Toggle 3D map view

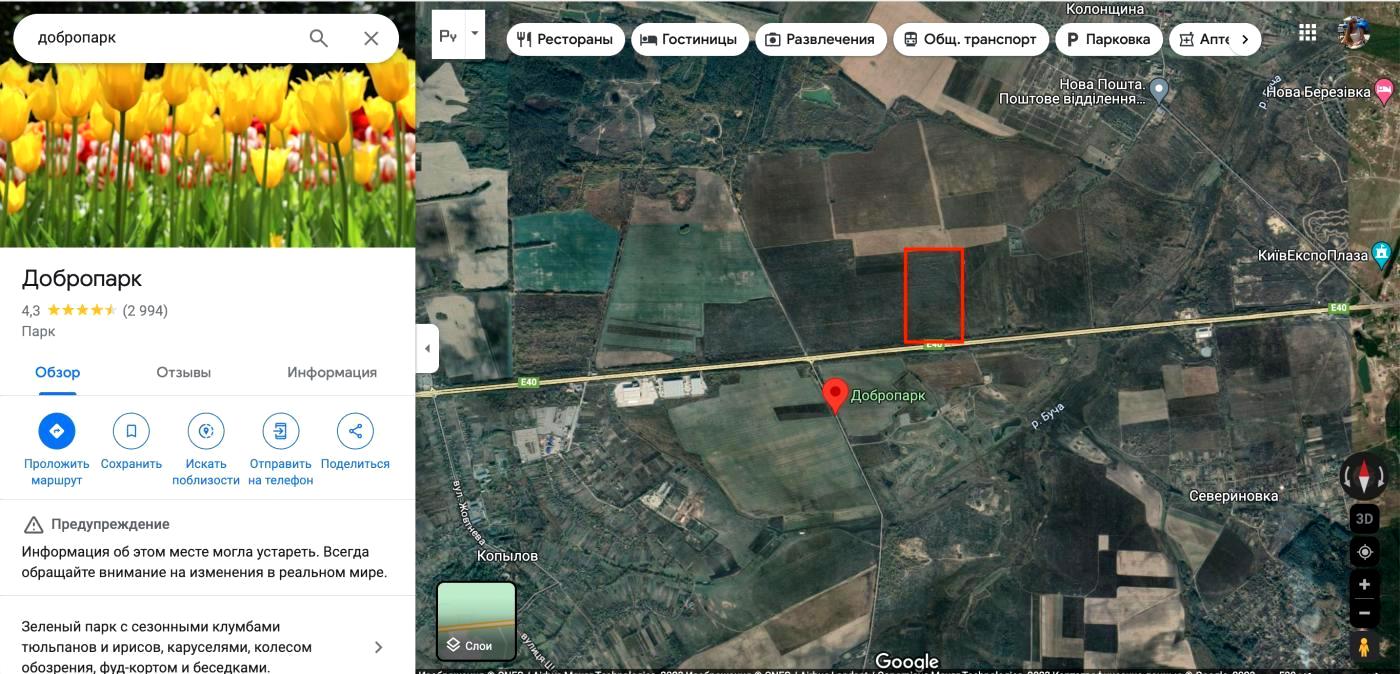pos(1364,519)
